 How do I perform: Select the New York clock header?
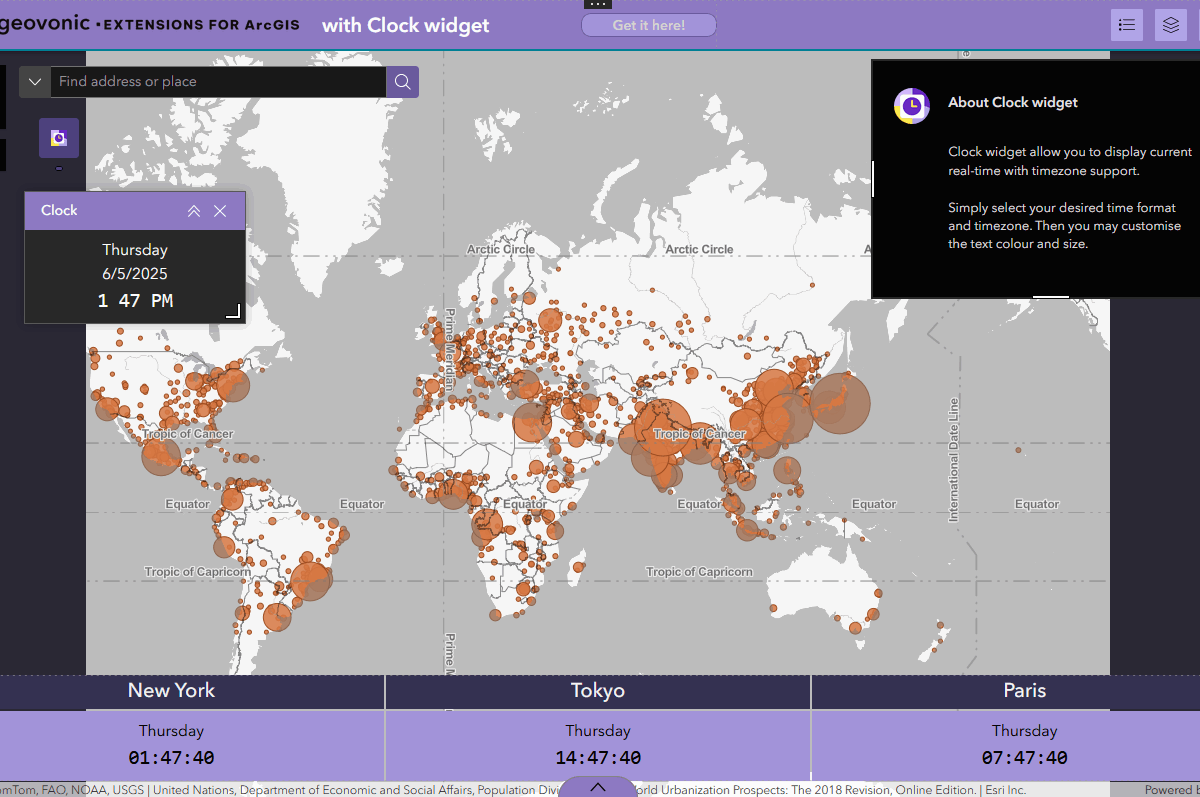171,690
